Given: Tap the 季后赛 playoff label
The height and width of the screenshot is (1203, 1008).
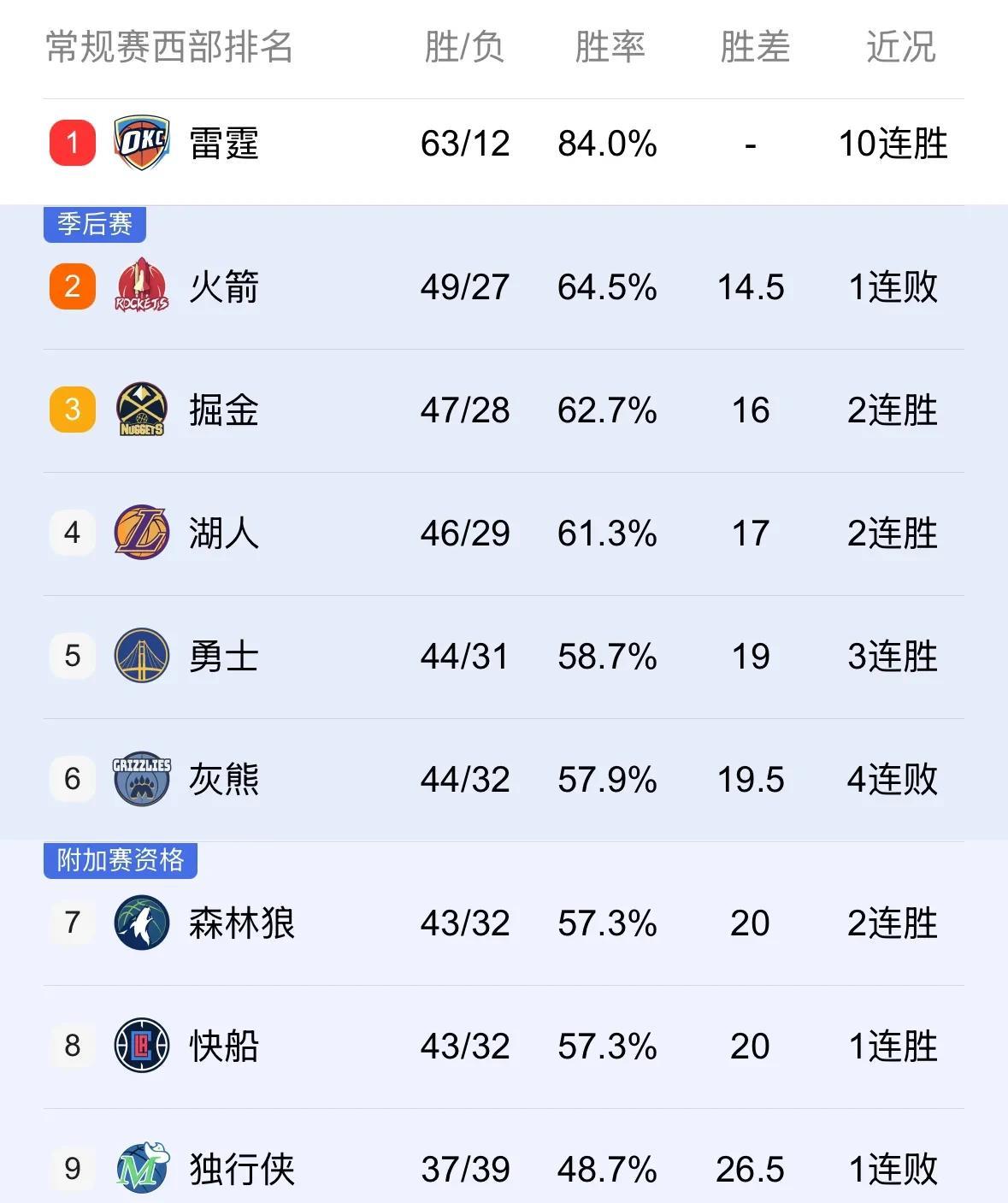Looking at the screenshot, I should [x=95, y=225].
